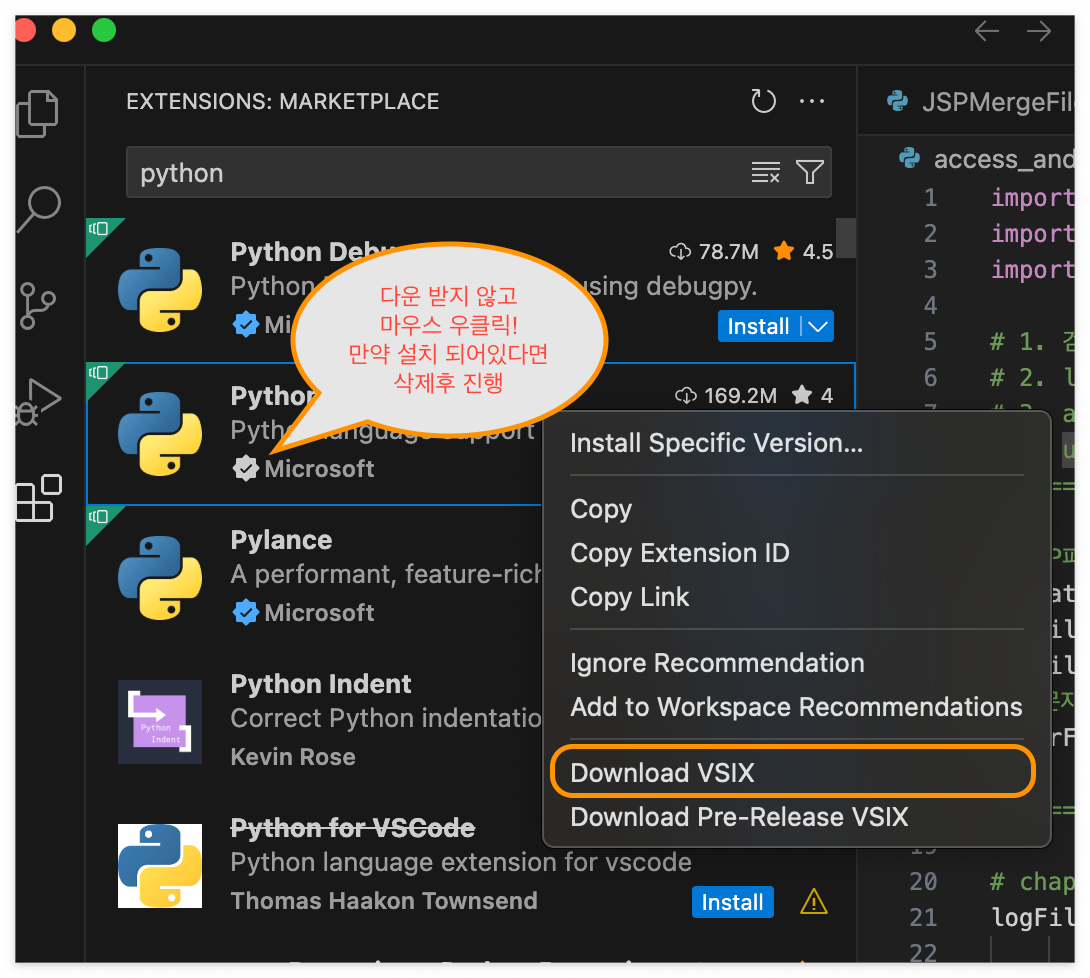Open the Views and More Actions menu
This screenshot has height=978, width=1090.
[x=811, y=101]
